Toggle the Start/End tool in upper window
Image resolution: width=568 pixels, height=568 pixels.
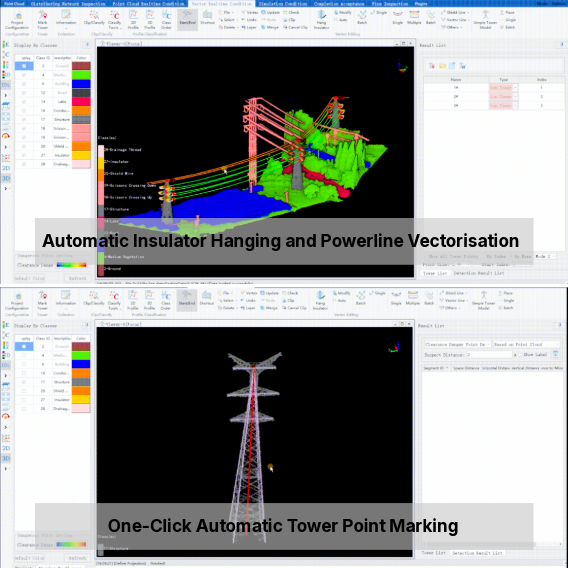pos(187,19)
